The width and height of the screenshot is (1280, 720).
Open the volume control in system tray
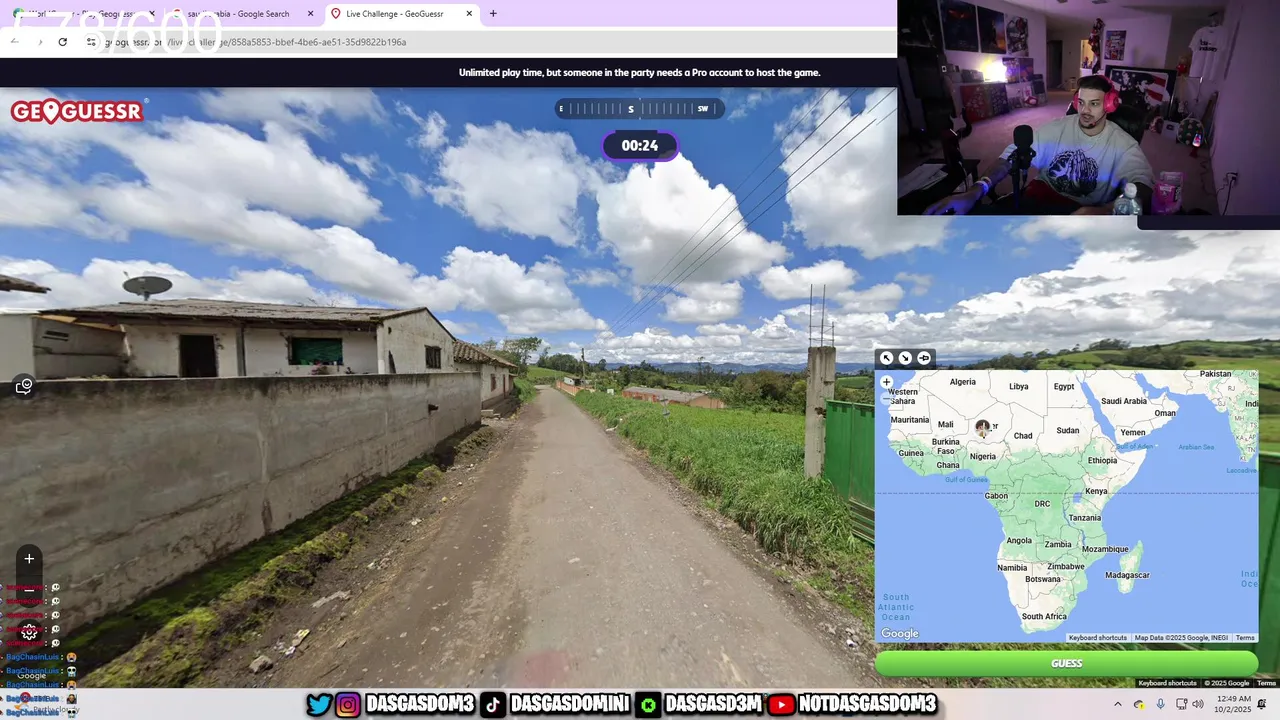[x=1199, y=704]
